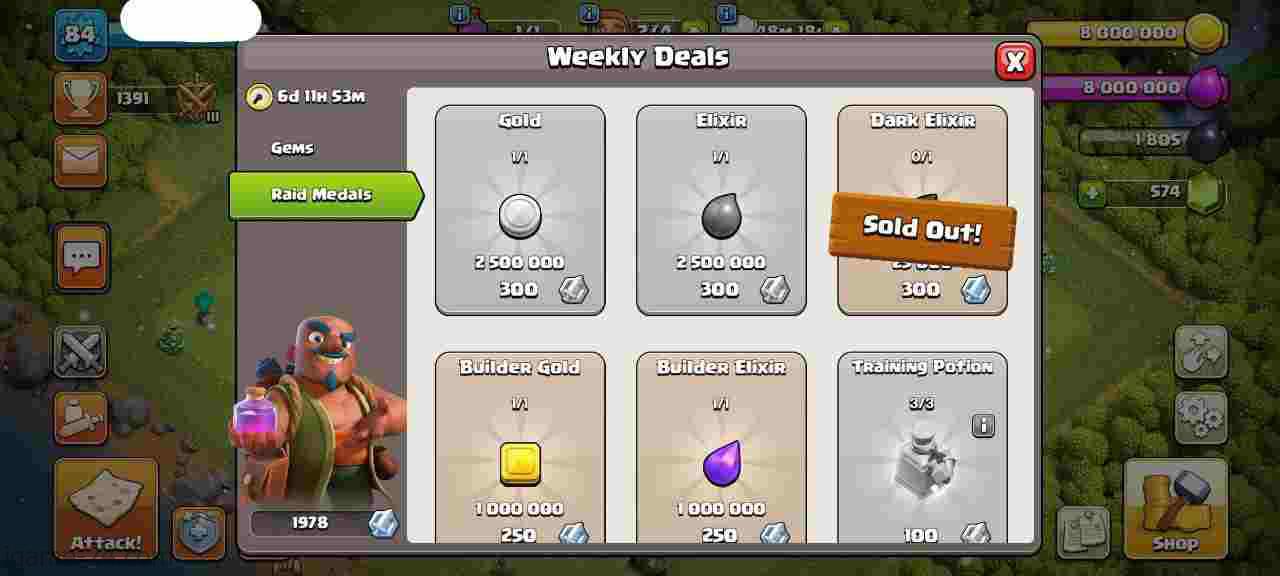Choose the Training Potion deal
The image size is (1280, 576).
[922, 447]
